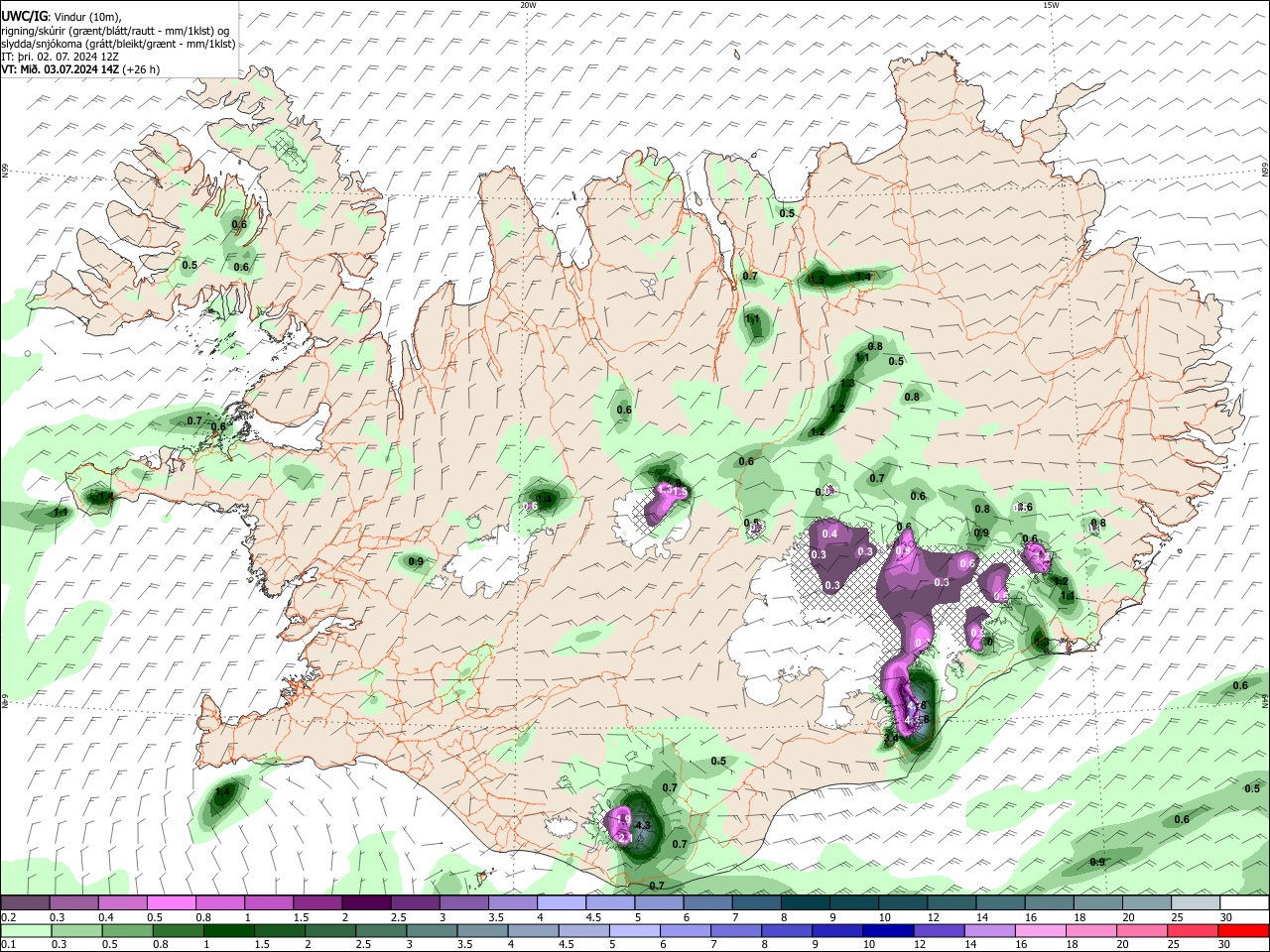Select red 25–30 swatch in lower legend

[1193, 931]
